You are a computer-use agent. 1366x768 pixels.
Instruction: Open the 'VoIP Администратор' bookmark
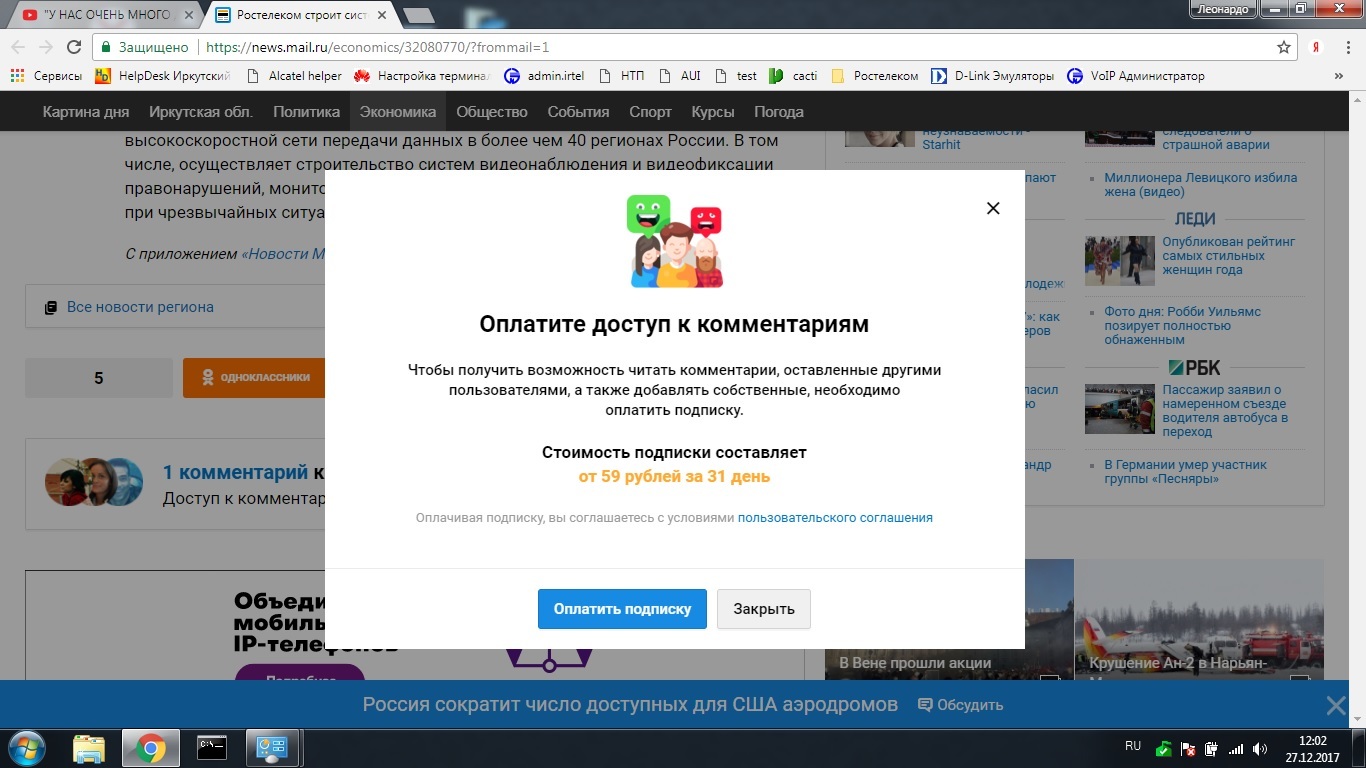[1136, 75]
